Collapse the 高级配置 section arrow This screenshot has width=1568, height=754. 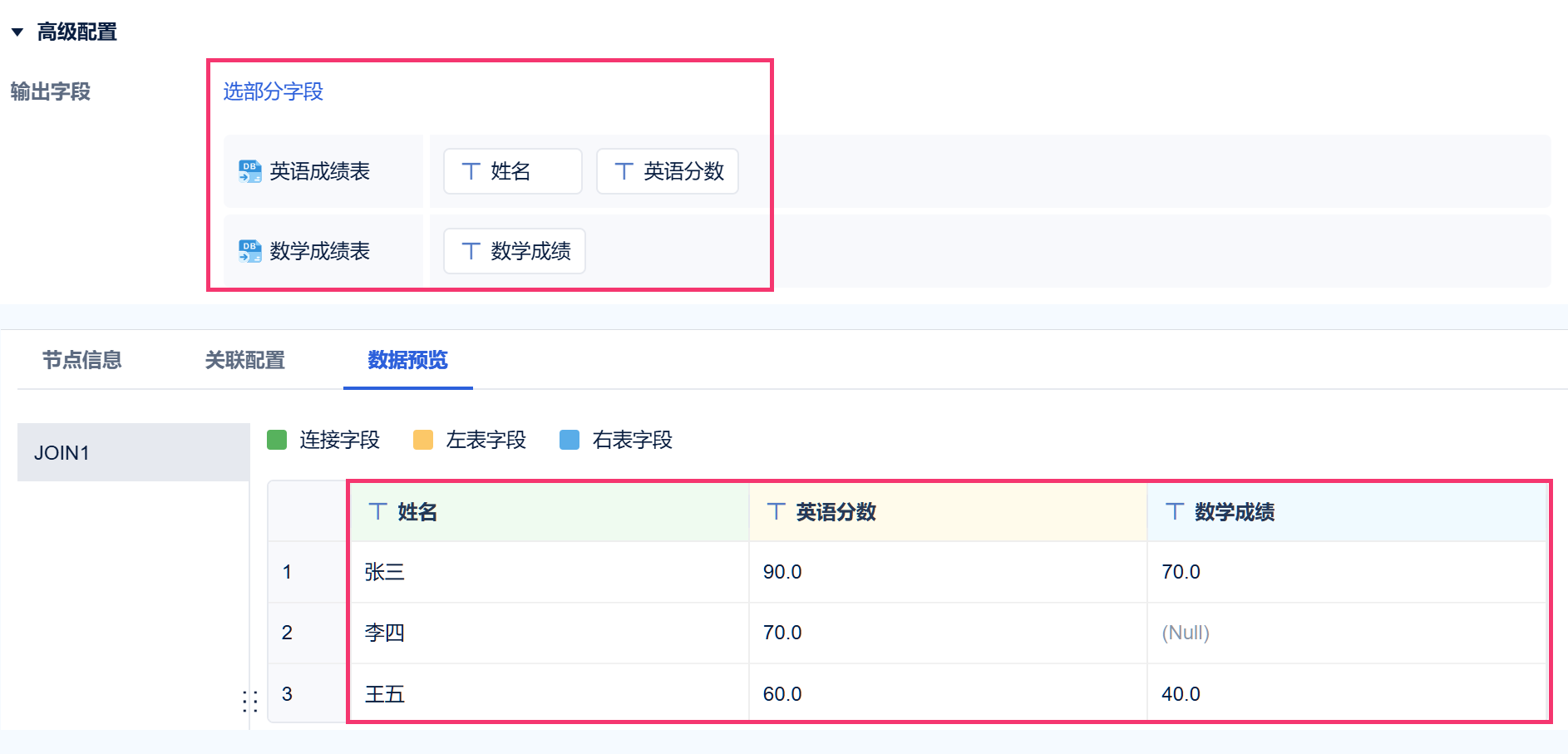click(x=17, y=32)
